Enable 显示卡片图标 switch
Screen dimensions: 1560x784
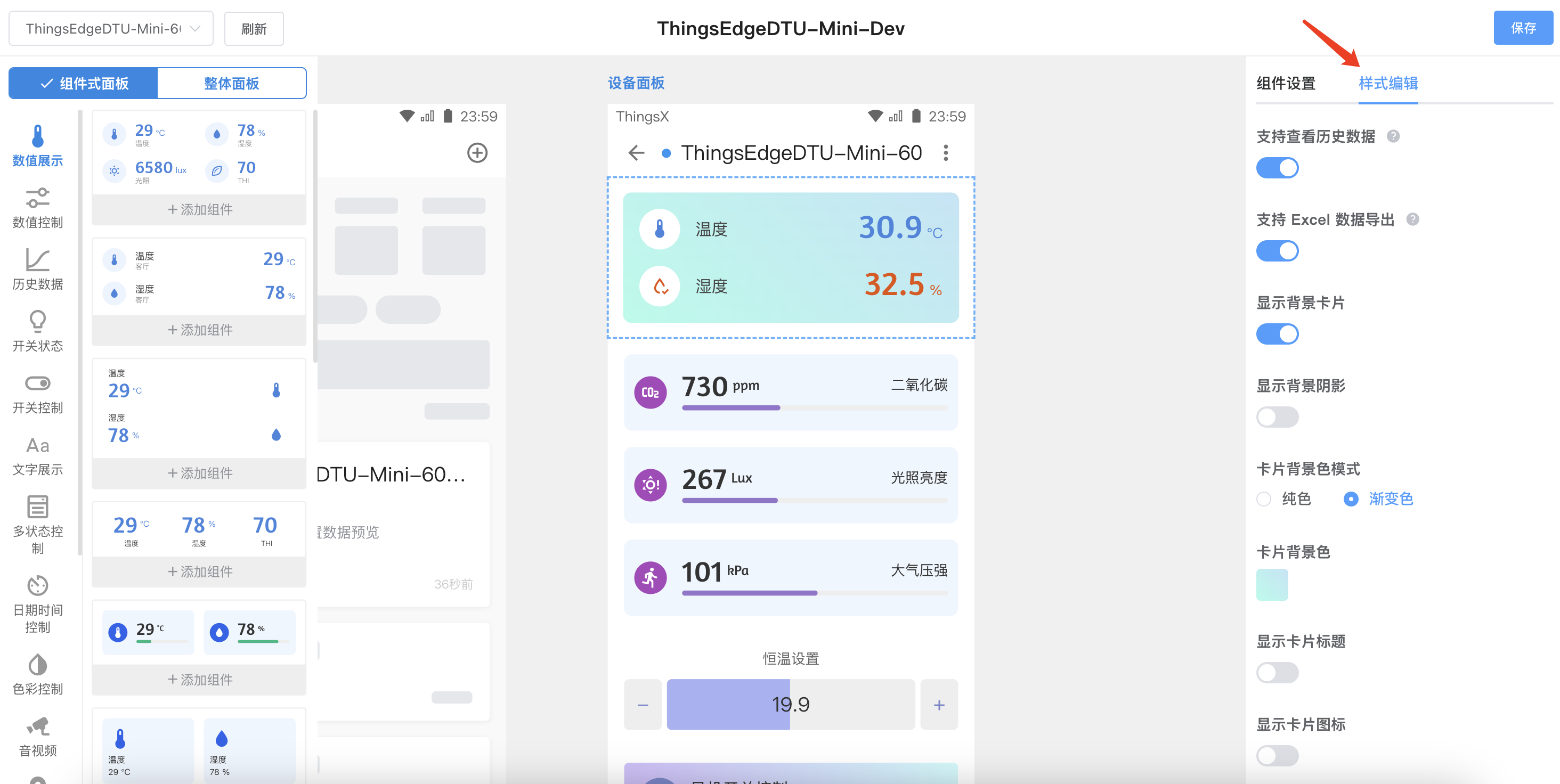1277,755
